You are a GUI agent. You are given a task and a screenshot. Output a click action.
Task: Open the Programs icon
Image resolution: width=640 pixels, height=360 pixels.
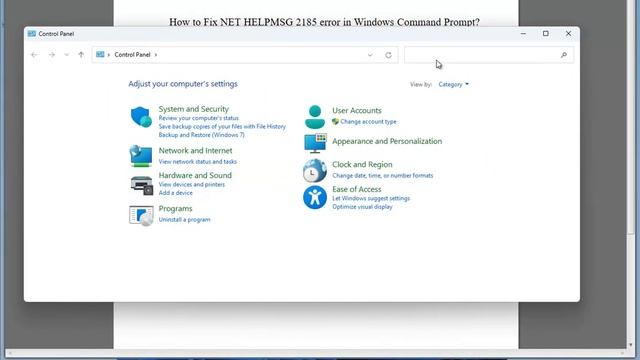coord(141,216)
